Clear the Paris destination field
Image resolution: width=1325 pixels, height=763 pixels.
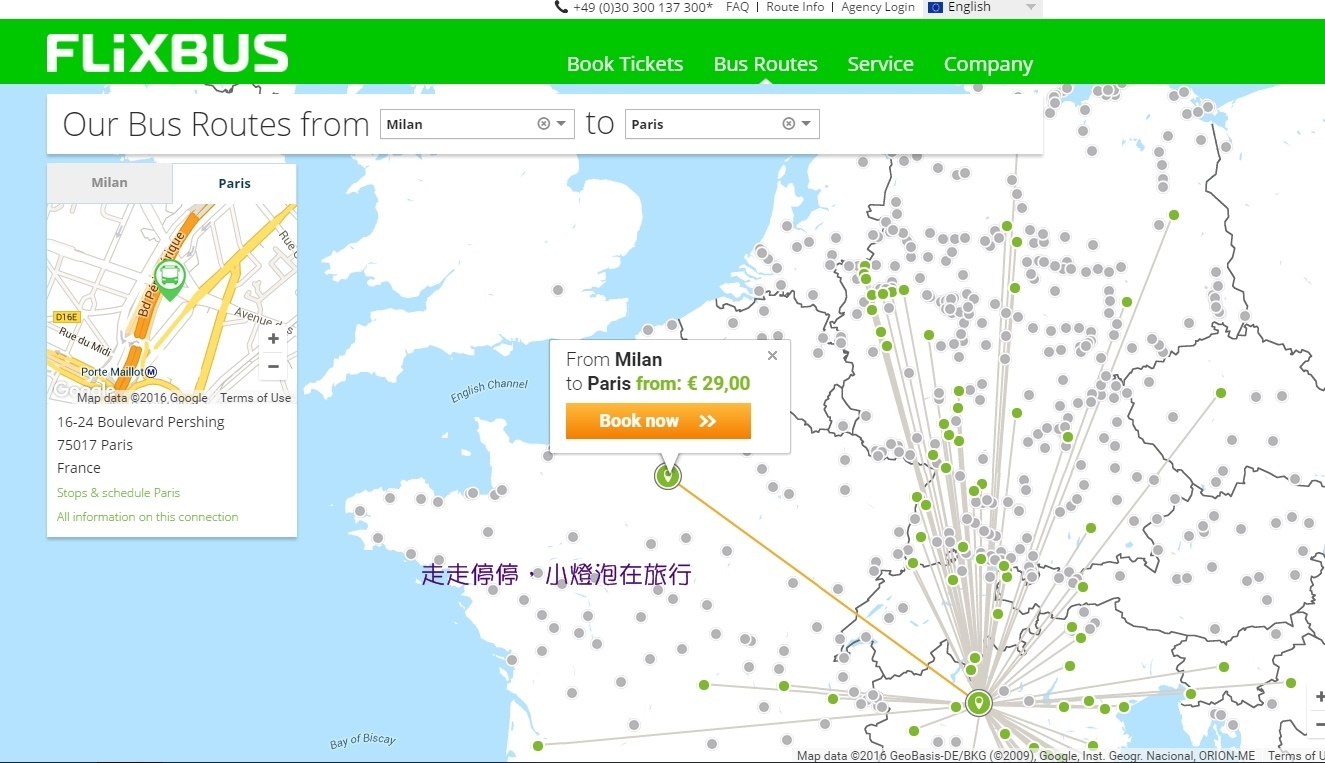788,124
